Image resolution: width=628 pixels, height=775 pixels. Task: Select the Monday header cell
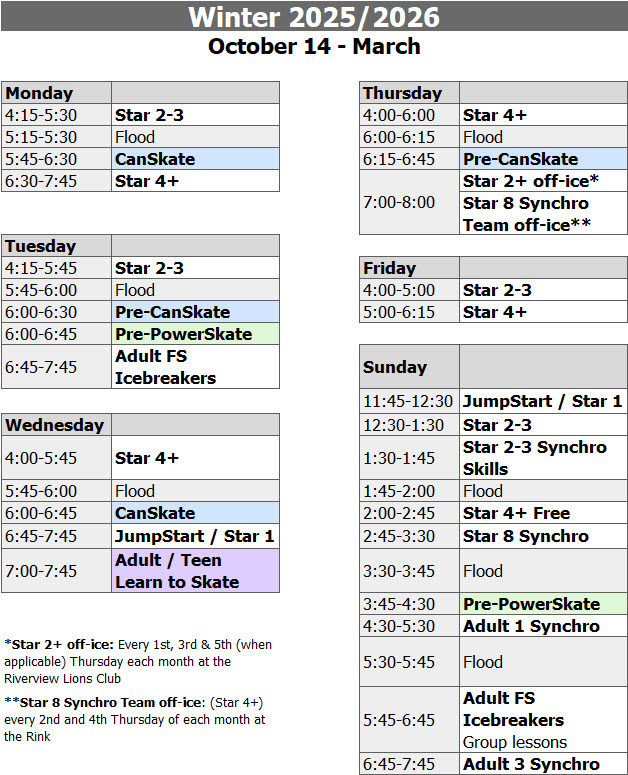tap(57, 93)
